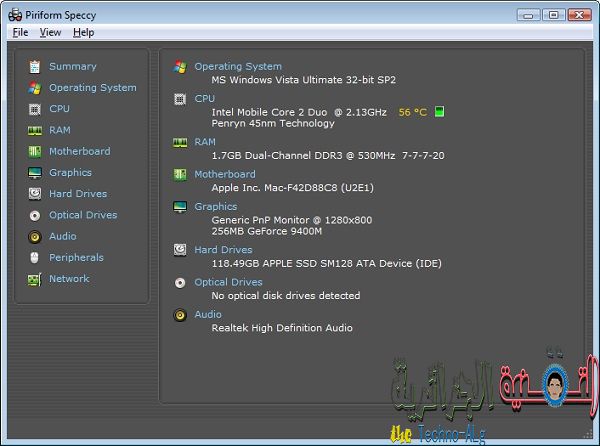Select Peripherals in the sidebar

(76, 258)
